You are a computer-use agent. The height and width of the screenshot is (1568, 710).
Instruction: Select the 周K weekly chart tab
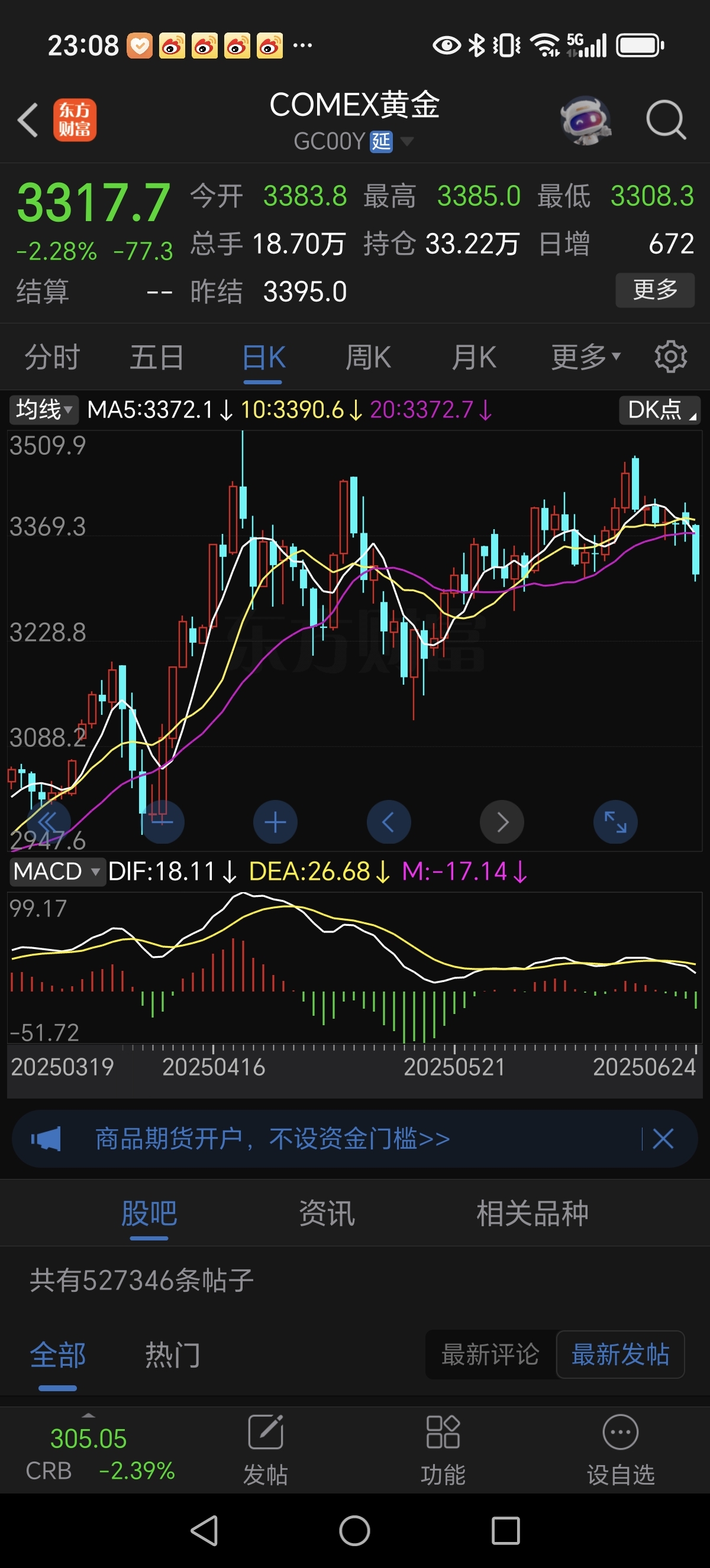(x=368, y=357)
